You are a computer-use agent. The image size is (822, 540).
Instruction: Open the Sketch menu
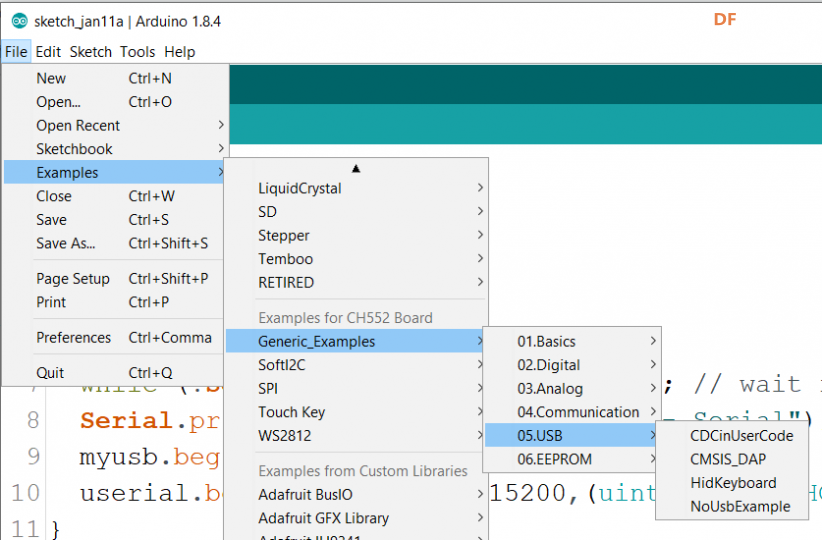(x=91, y=52)
